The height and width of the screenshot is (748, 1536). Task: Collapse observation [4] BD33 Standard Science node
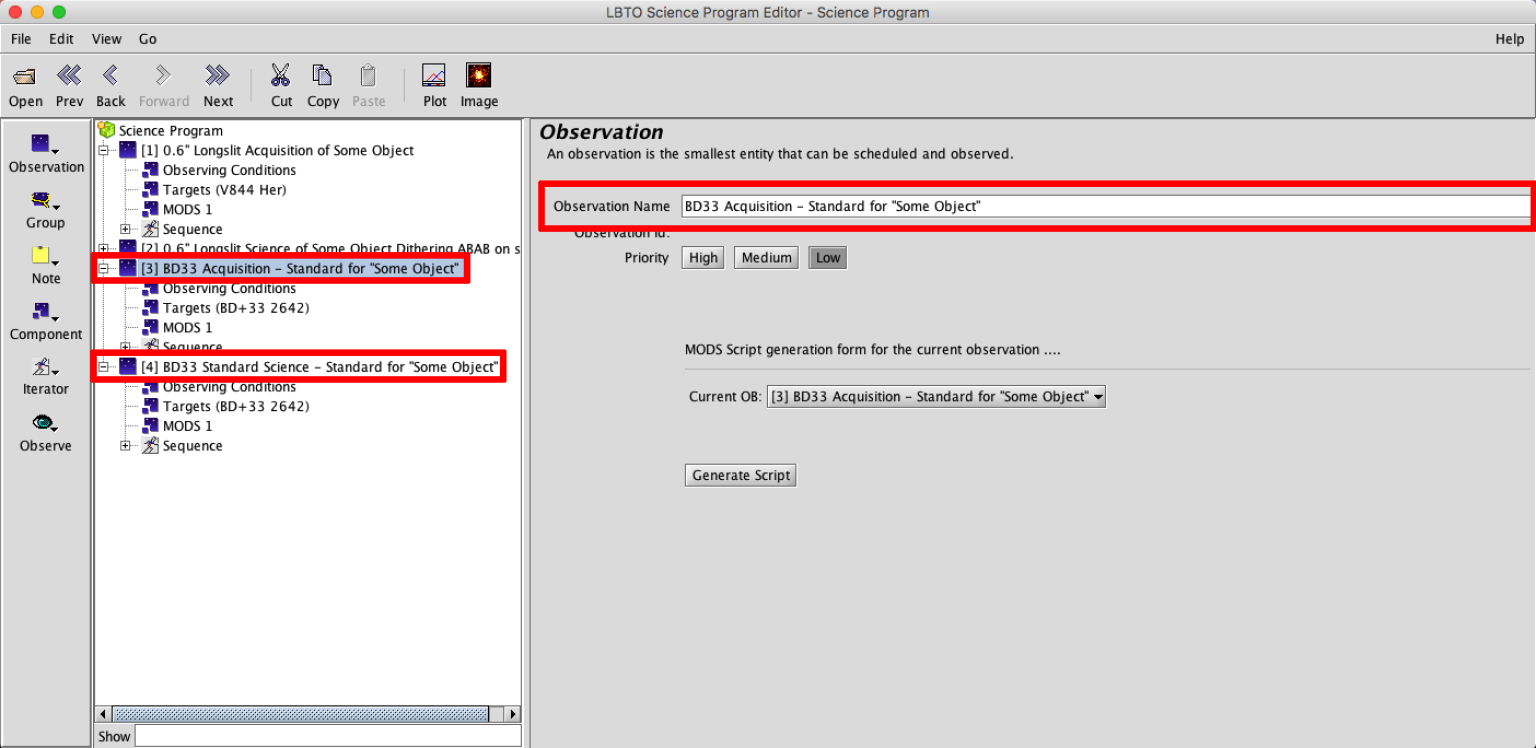click(x=103, y=367)
